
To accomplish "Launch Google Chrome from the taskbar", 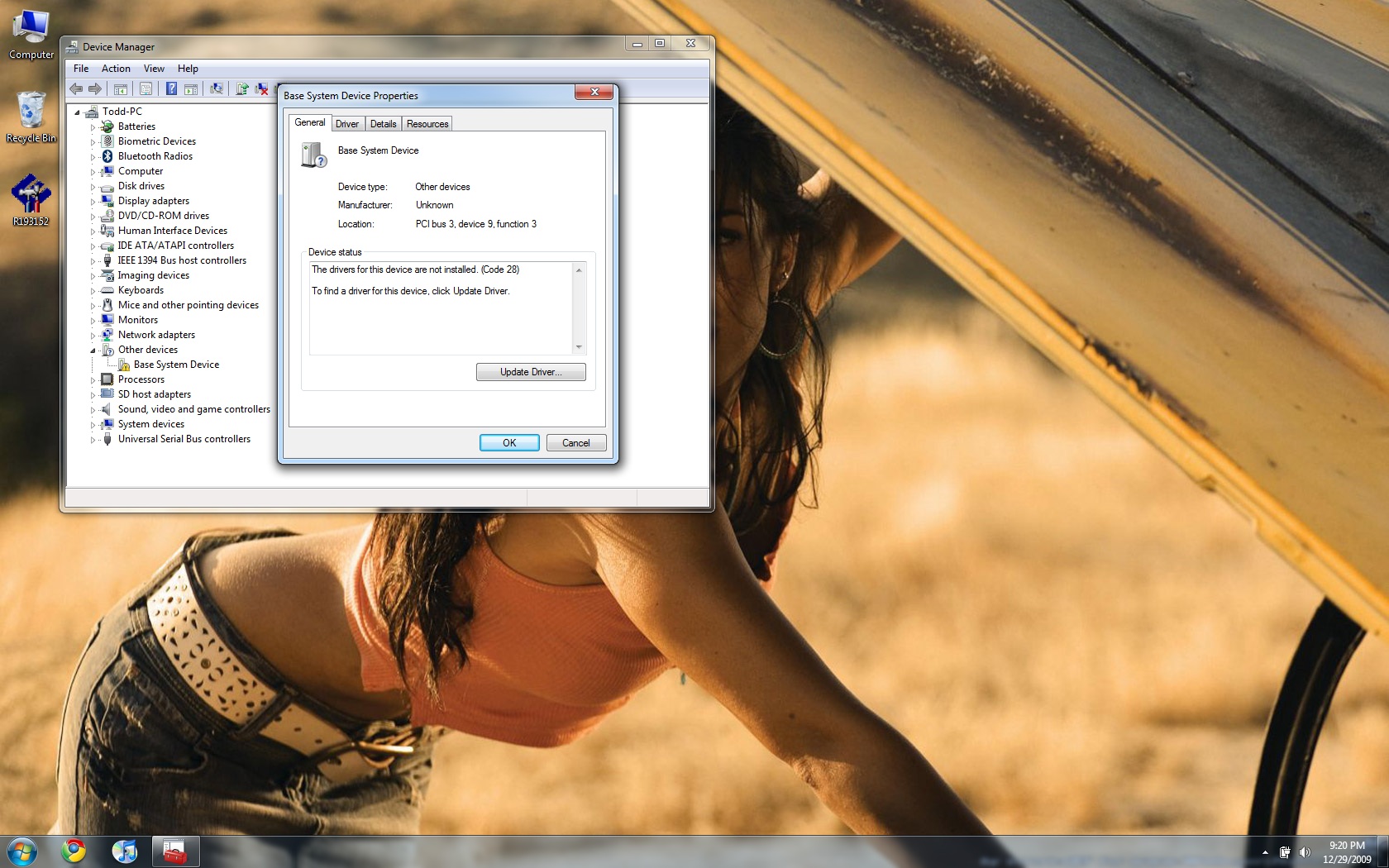I will (74, 851).
